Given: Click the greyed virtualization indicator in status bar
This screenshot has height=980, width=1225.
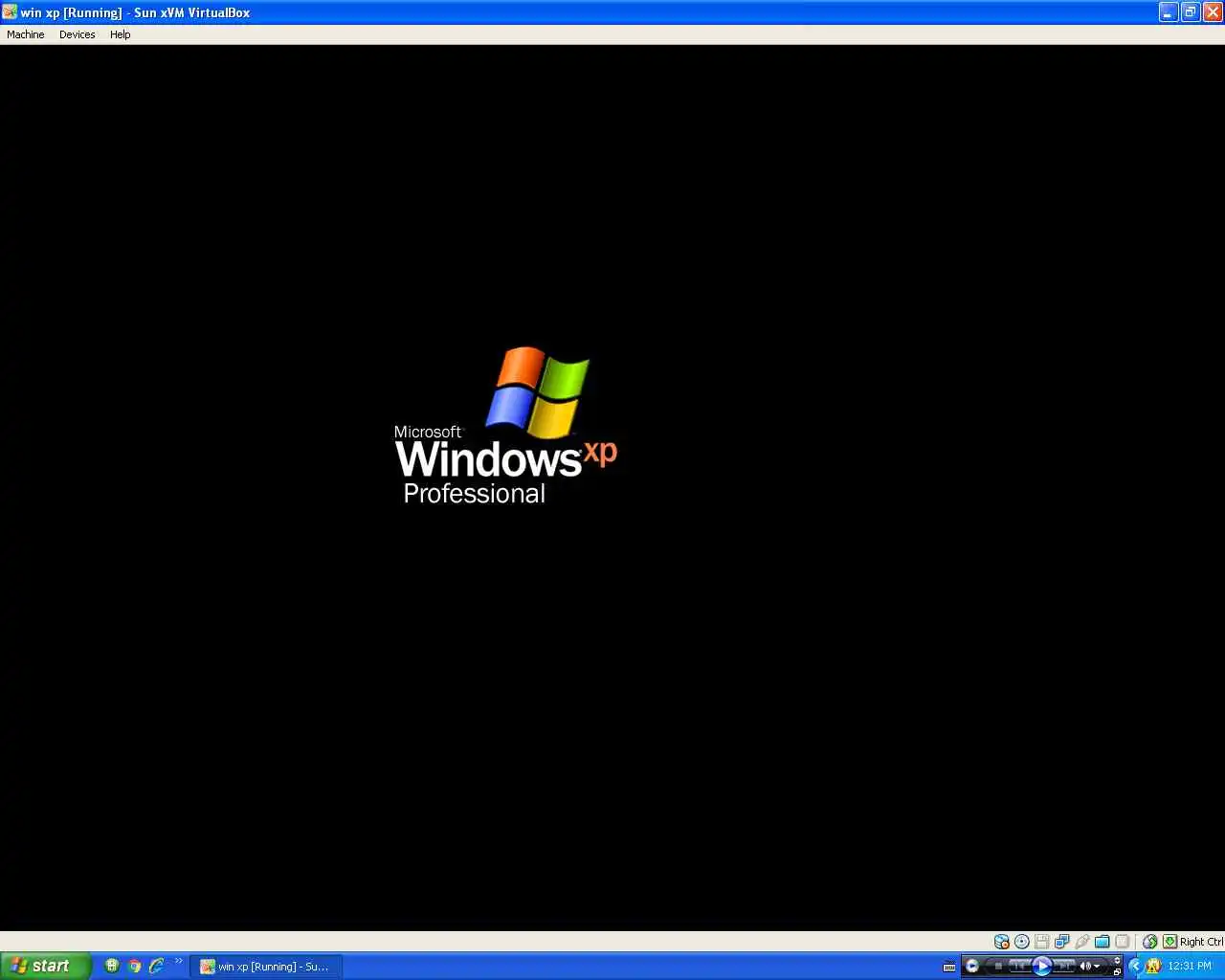Looking at the screenshot, I should [x=1123, y=942].
